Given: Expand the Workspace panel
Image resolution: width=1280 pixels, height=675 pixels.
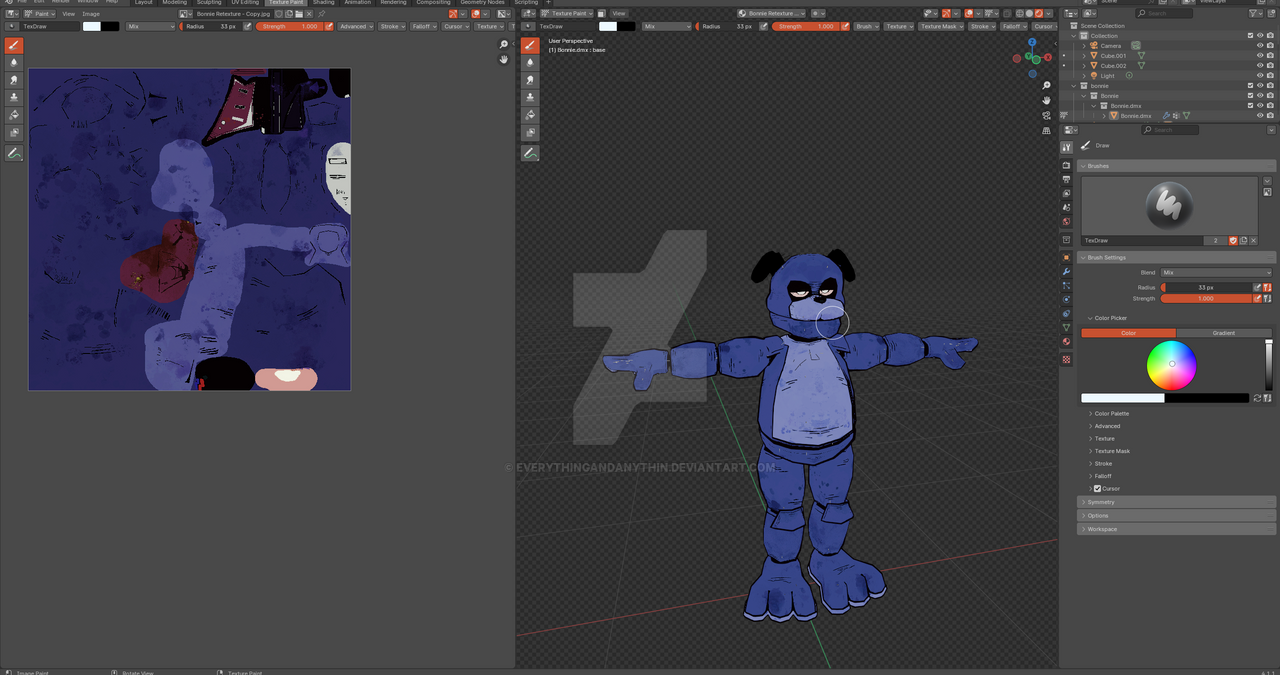Looking at the screenshot, I should (x=1176, y=529).
